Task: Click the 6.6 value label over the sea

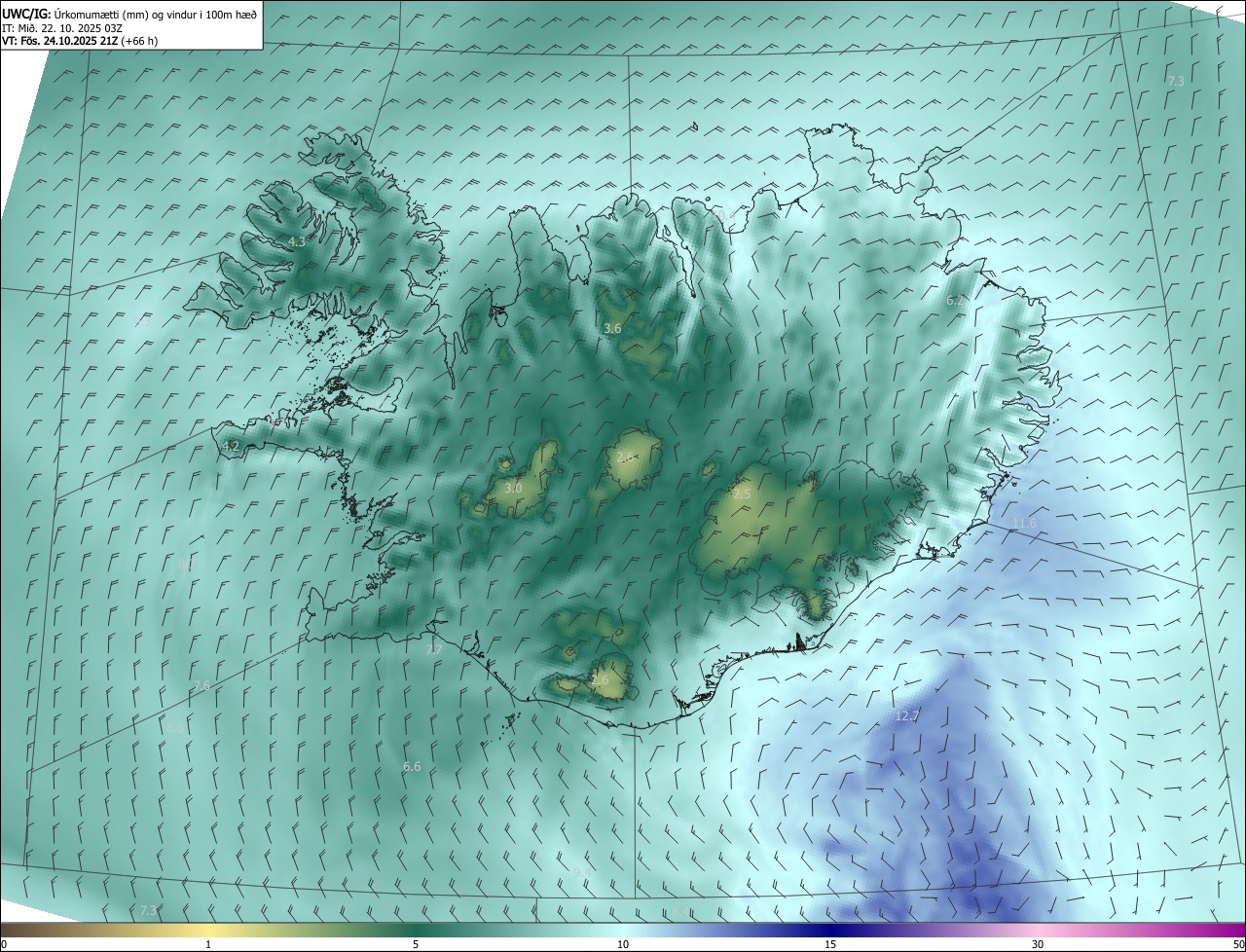Action: (x=412, y=767)
